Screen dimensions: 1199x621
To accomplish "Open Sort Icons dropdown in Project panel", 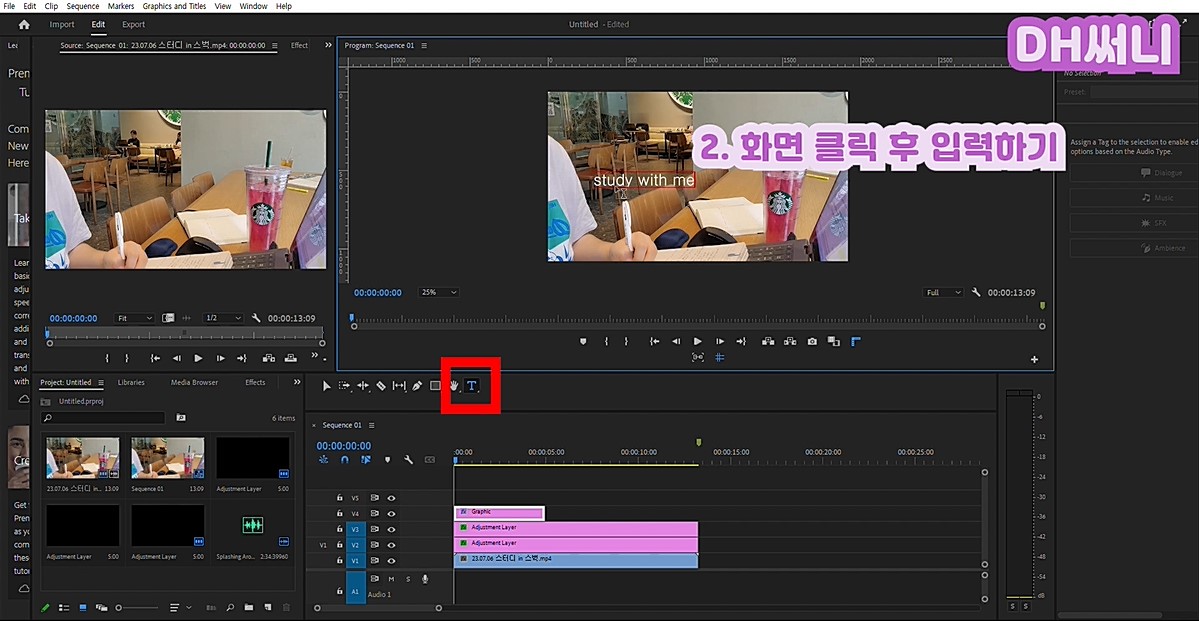I will click(180, 607).
